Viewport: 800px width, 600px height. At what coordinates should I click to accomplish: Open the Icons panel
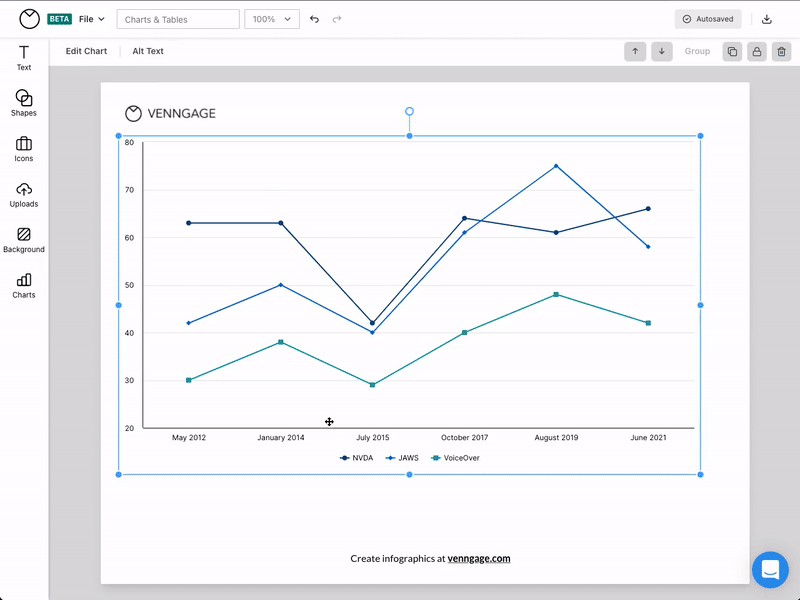coord(23,148)
